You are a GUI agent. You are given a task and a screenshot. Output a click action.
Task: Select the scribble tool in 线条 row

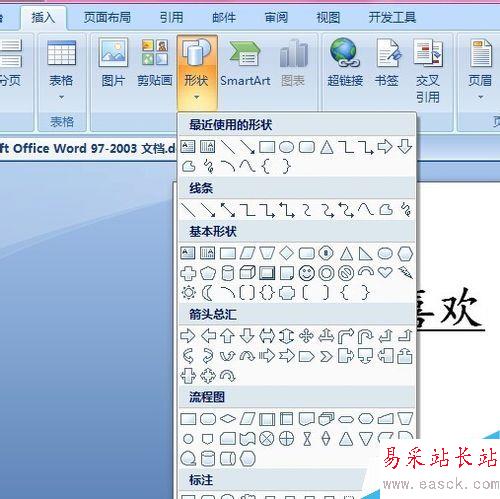(x=405, y=210)
